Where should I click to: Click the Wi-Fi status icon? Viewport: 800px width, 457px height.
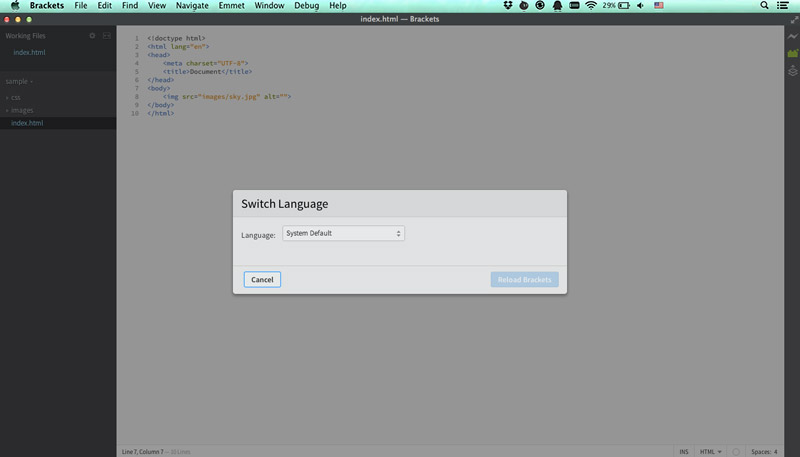tap(591, 6)
